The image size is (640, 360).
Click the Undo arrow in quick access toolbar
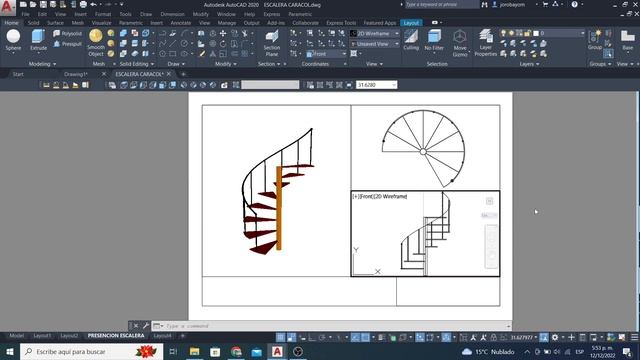[93, 4]
